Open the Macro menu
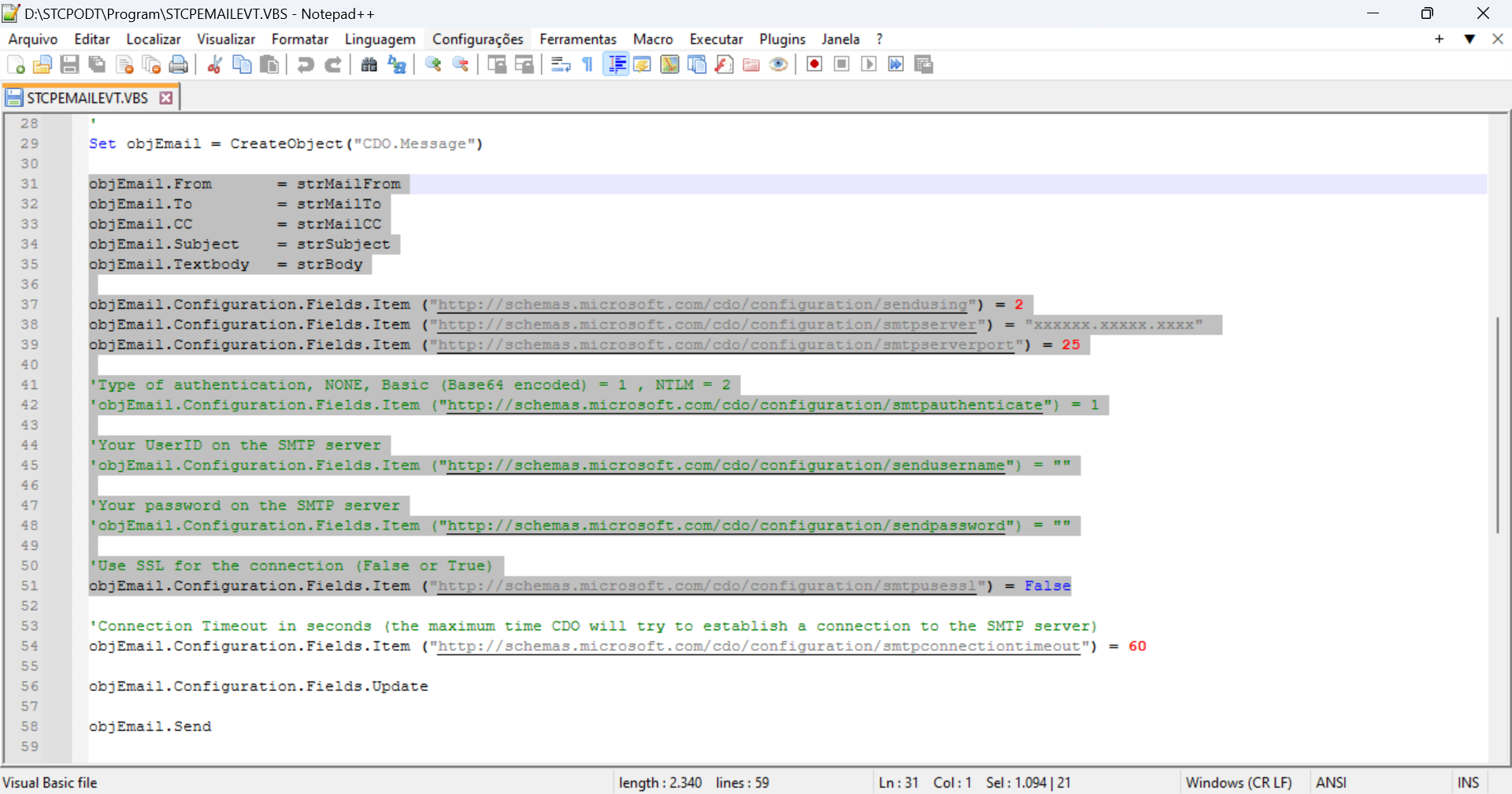This screenshot has width=1512, height=794. (653, 39)
